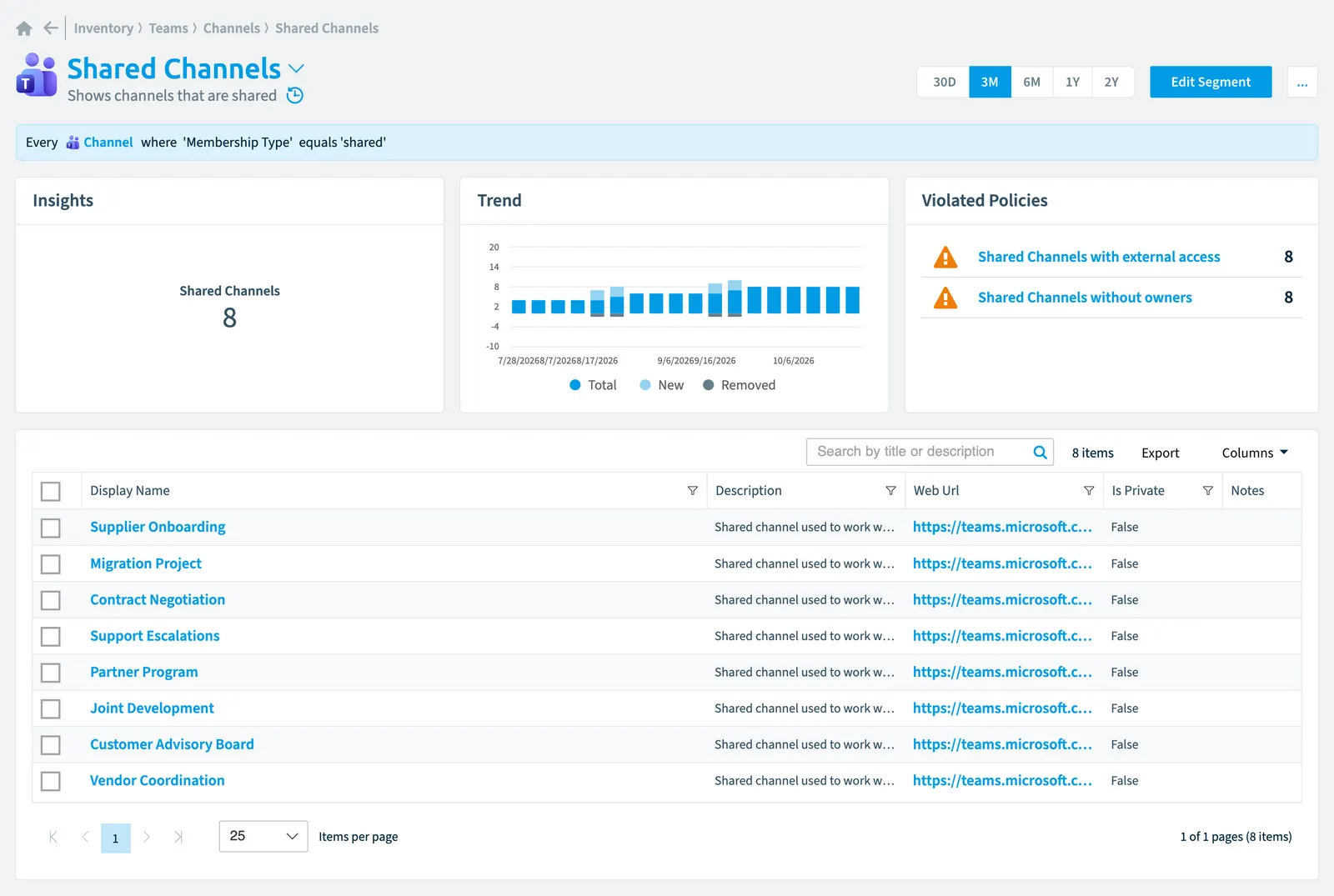1334x896 pixels.
Task: Click the Edit Segment button
Action: (x=1211, y=82)
